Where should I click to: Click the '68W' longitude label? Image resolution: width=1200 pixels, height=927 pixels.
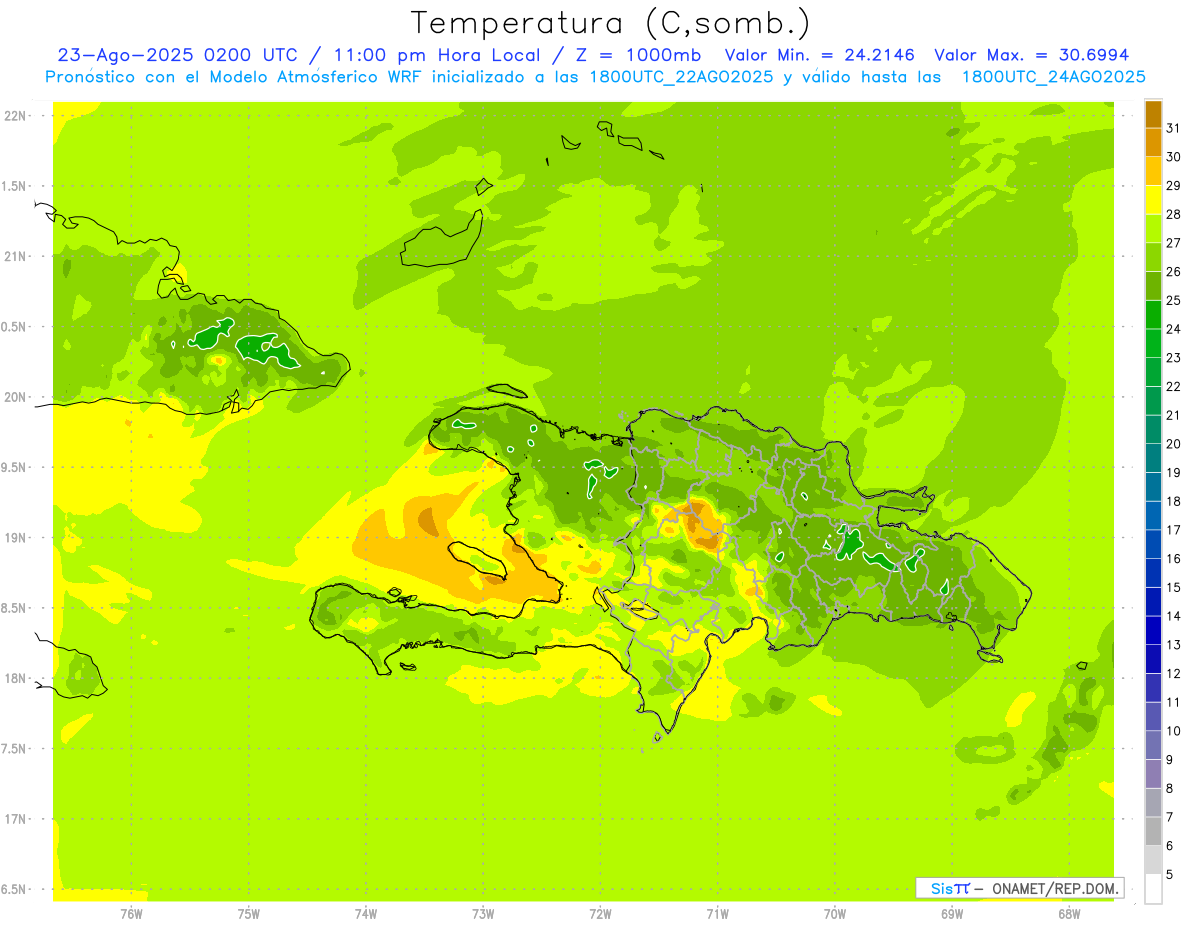[x=1069, y=913]
